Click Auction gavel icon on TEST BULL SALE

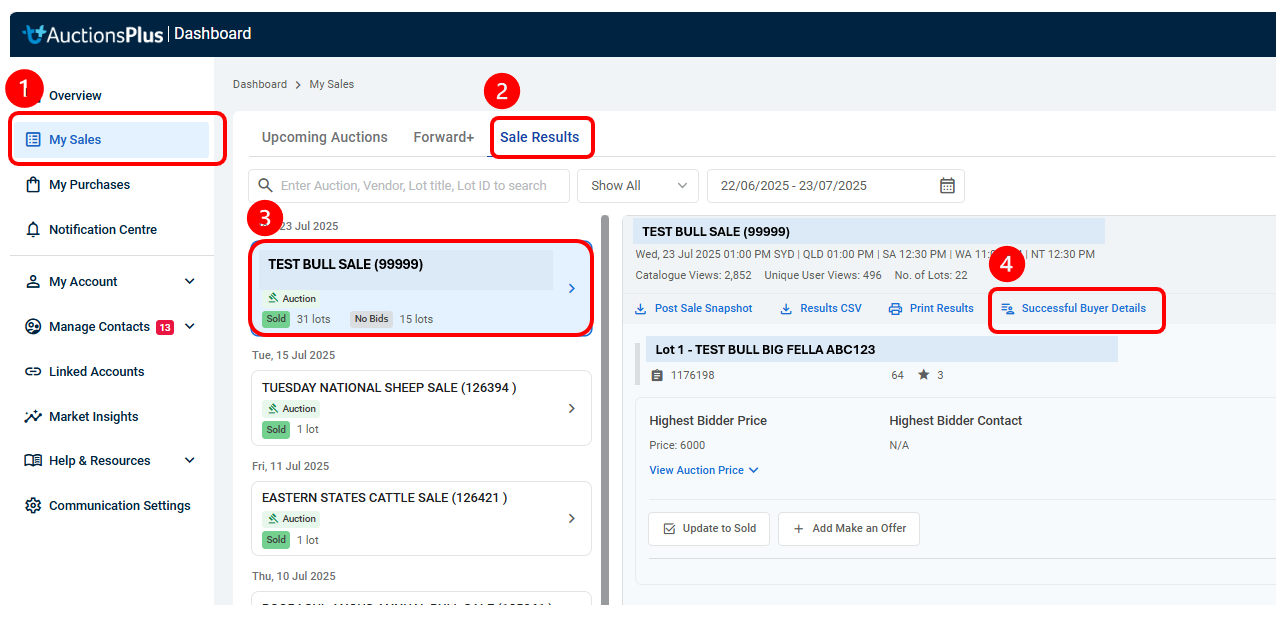[x=272, y=298]
